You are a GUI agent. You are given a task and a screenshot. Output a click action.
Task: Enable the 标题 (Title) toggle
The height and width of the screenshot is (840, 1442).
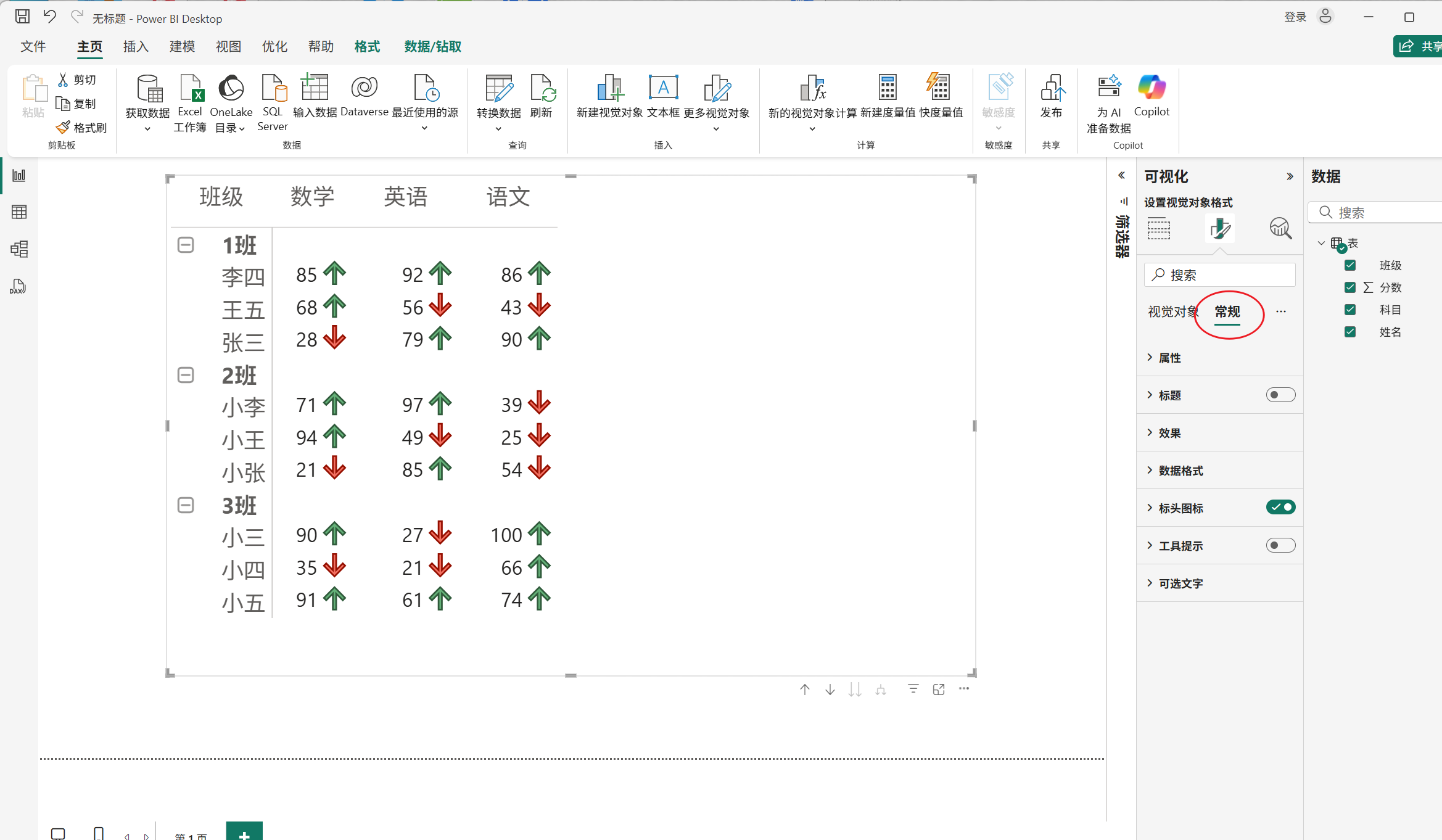point(1280,395)
